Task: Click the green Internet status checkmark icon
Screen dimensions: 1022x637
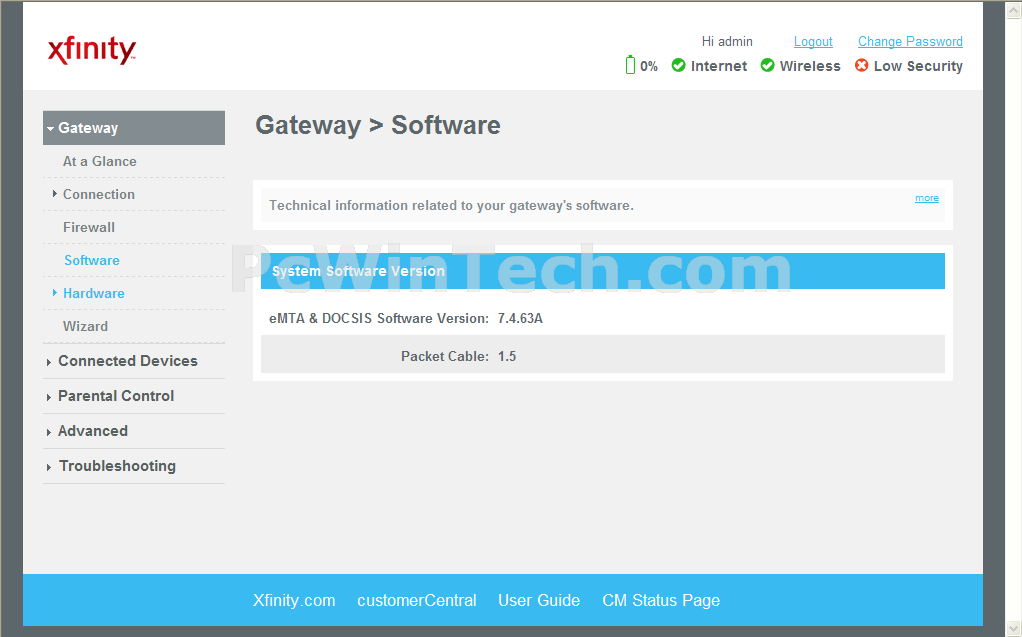Action: (x=679, y=65)
